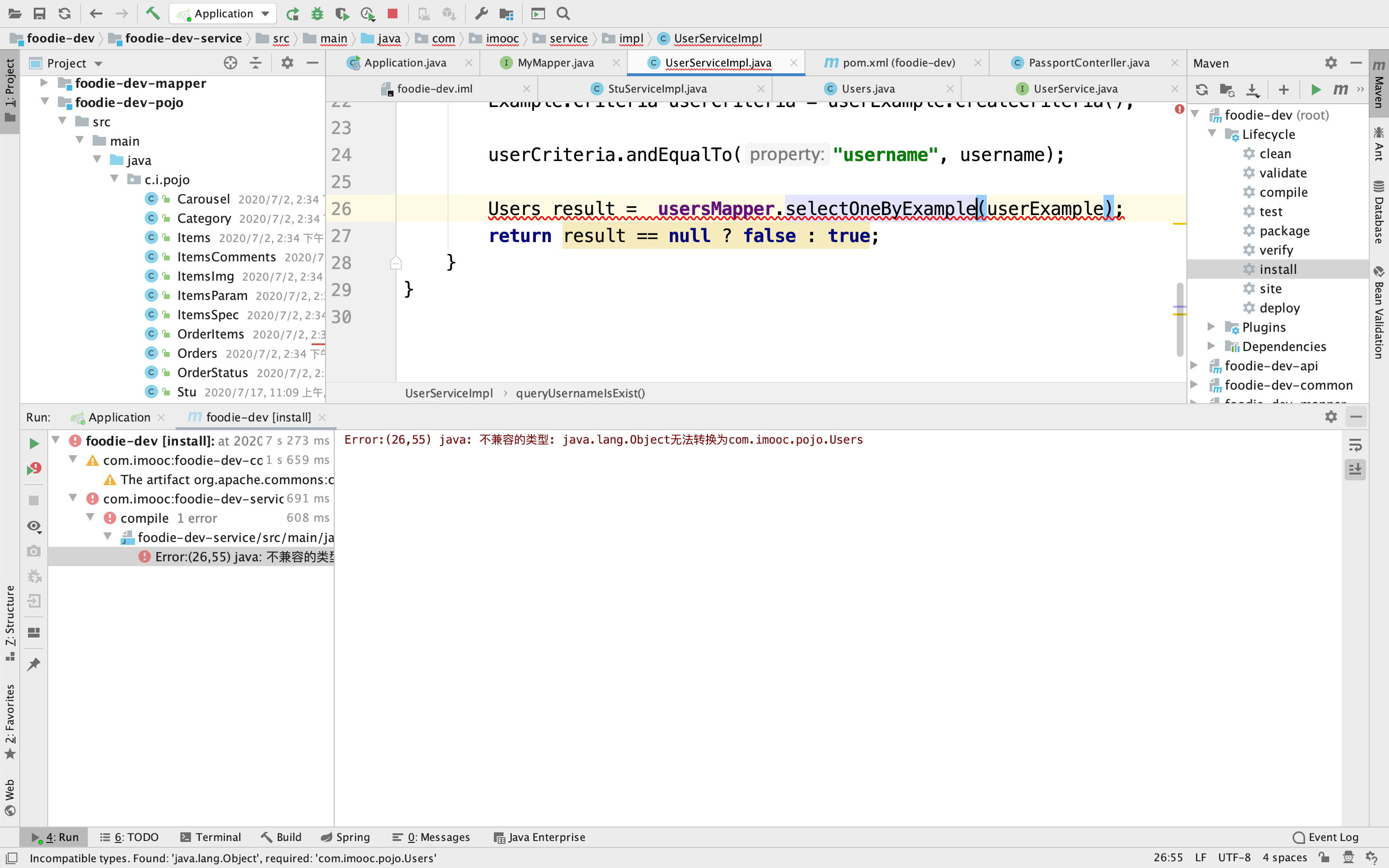The width and height of the screenshot is (1389, 868).
Task: Expand the foodie-dev-api Maven module
Action: tap(1195, 365)
